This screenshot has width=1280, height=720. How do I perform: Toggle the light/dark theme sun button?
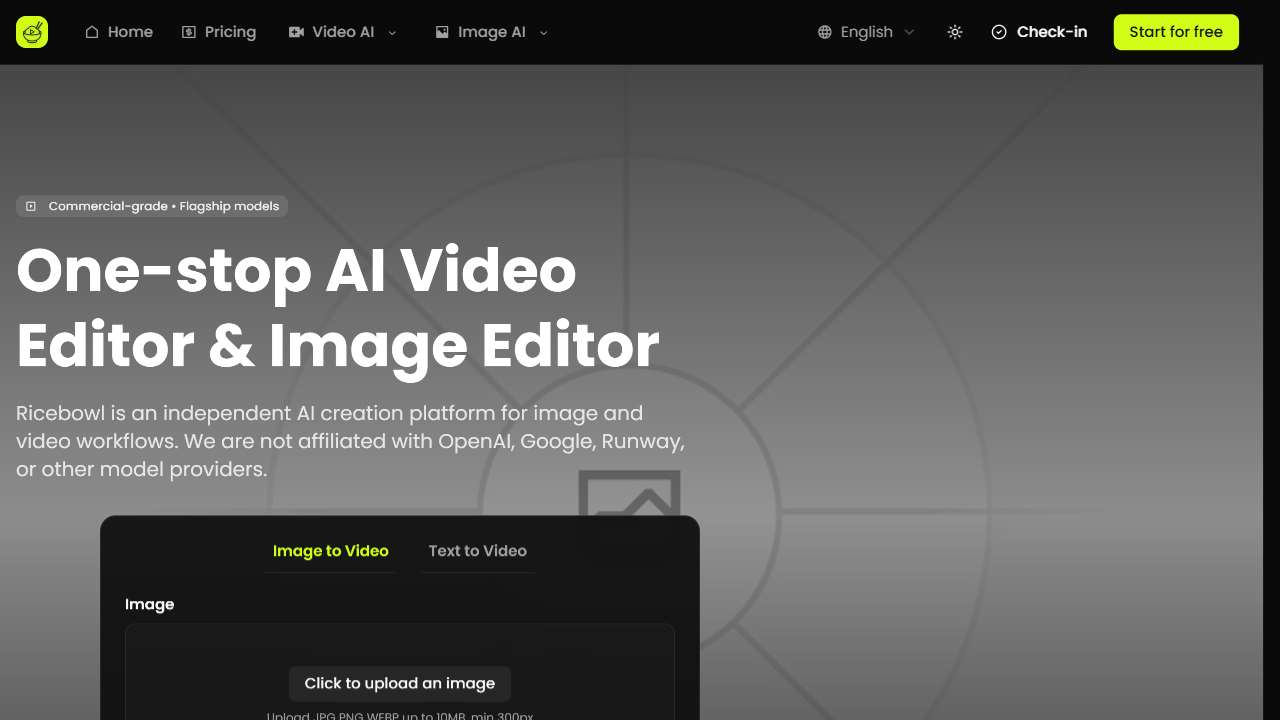coord(955,32)
